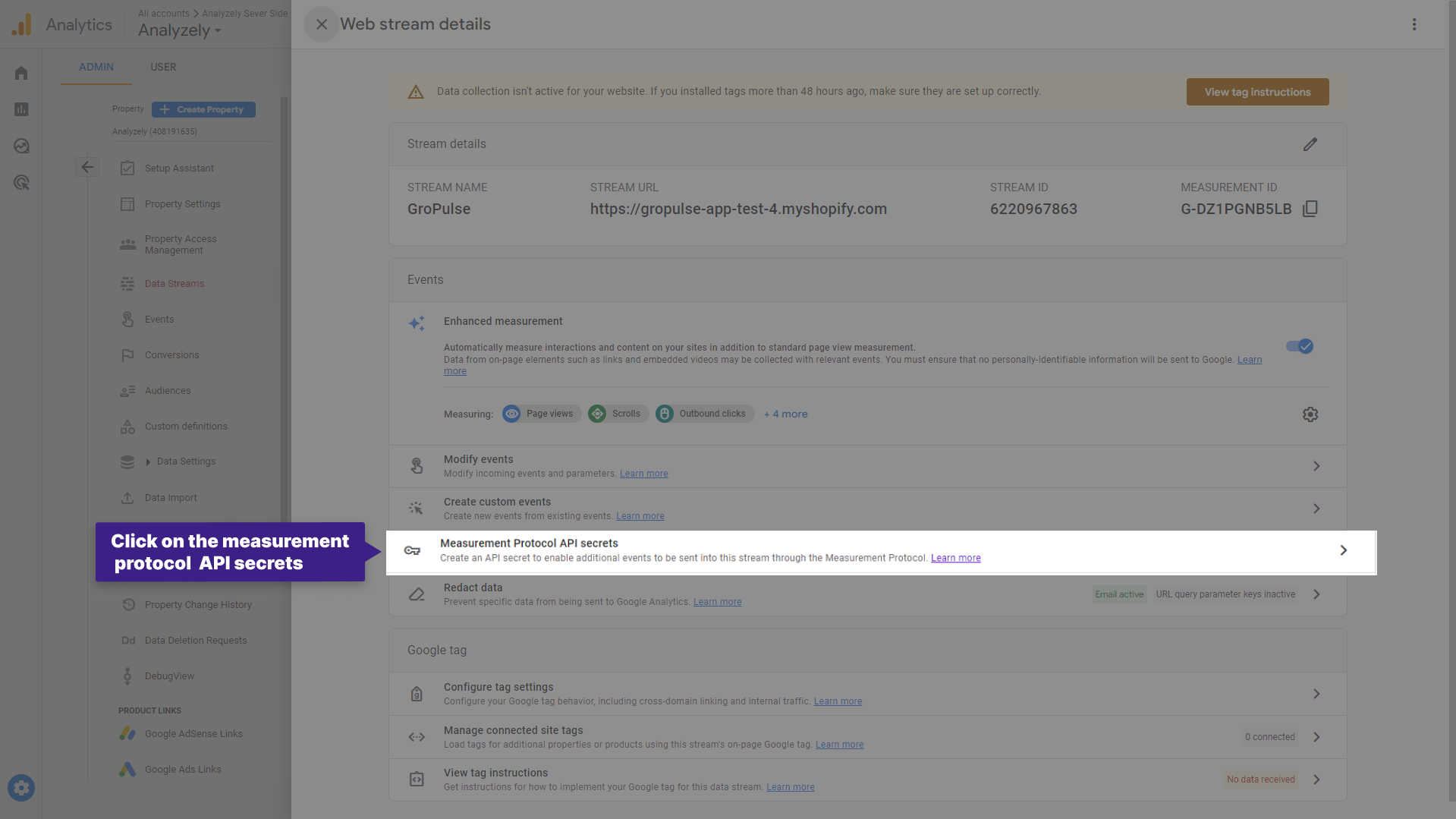Click the back arrow in admin column
Viewport: 1456px width, 819px height.
[88, 167]
